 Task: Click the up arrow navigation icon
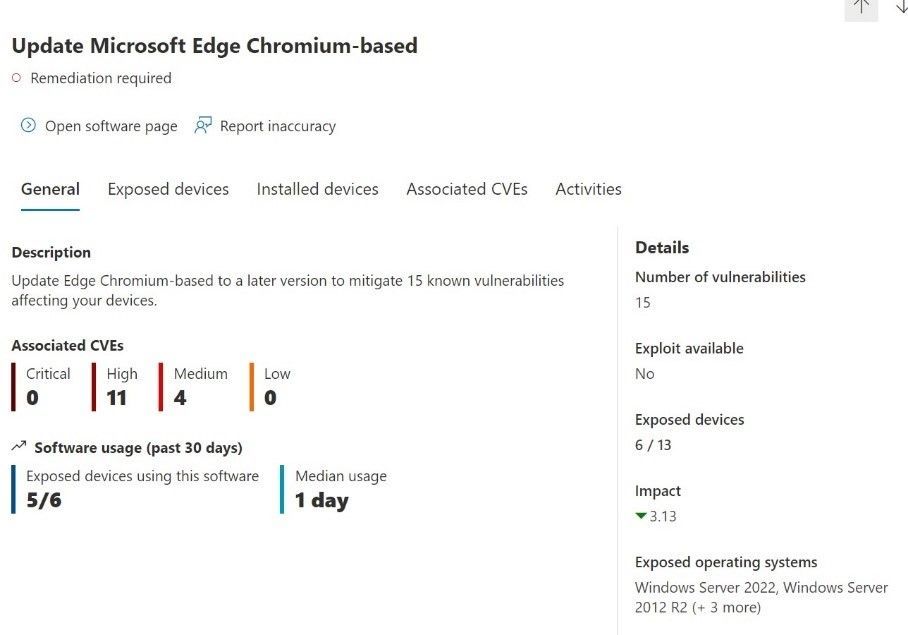[861, 6]
